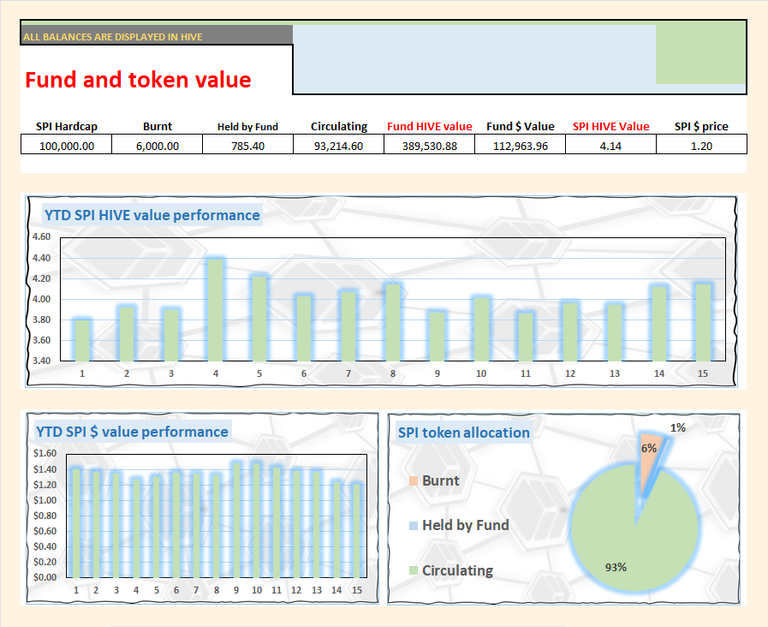This screenshot has height=627, width=768.
Task: Click bar 15 in HIVE value chart
Action: pyautogui.click(x=703, y=322)
